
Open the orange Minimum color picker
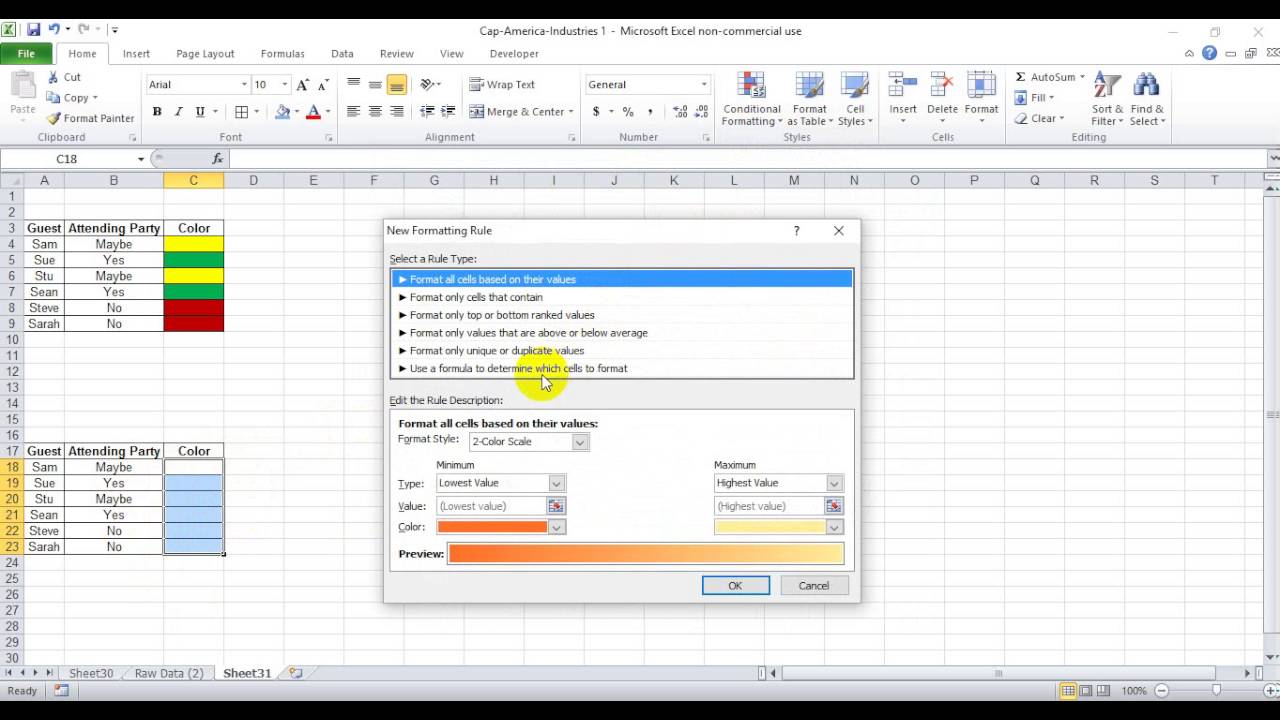coord(500,527)
